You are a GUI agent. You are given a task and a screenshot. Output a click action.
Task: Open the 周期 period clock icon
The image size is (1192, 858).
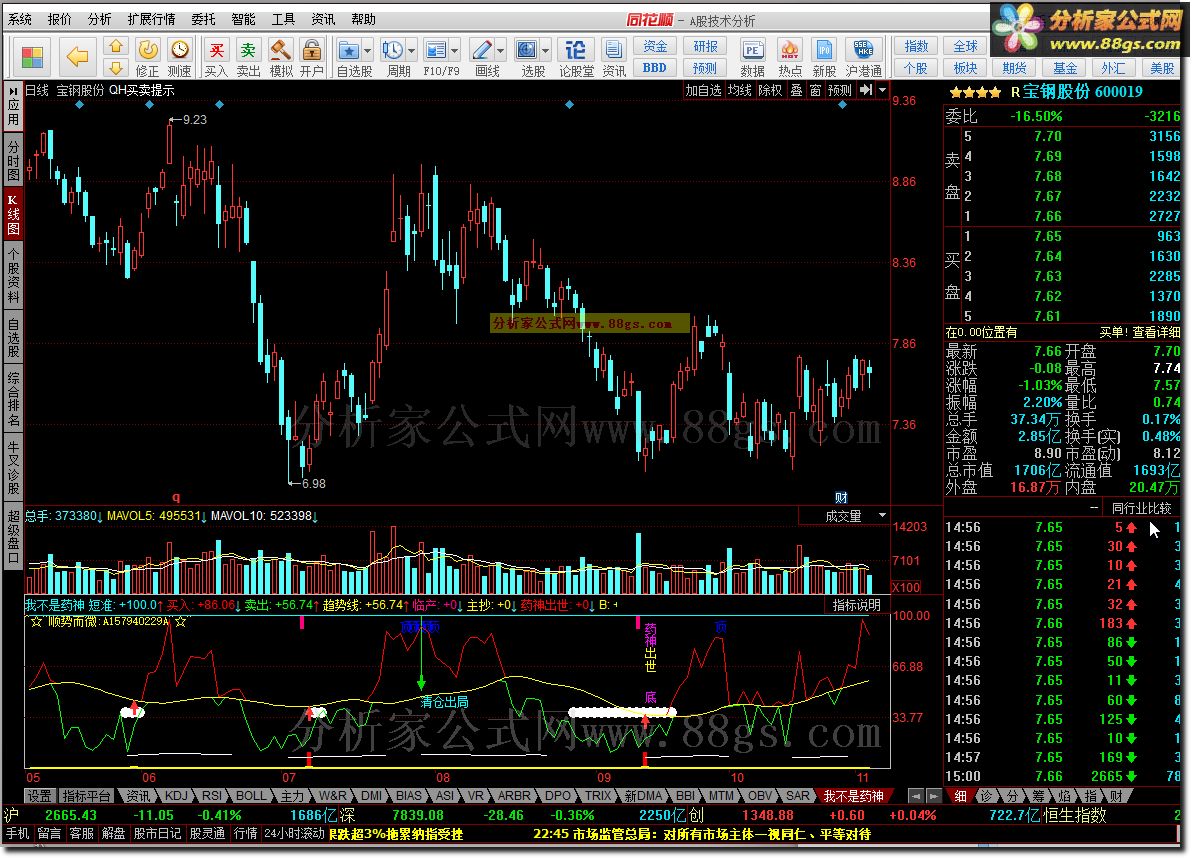click(x=392, y=51)
